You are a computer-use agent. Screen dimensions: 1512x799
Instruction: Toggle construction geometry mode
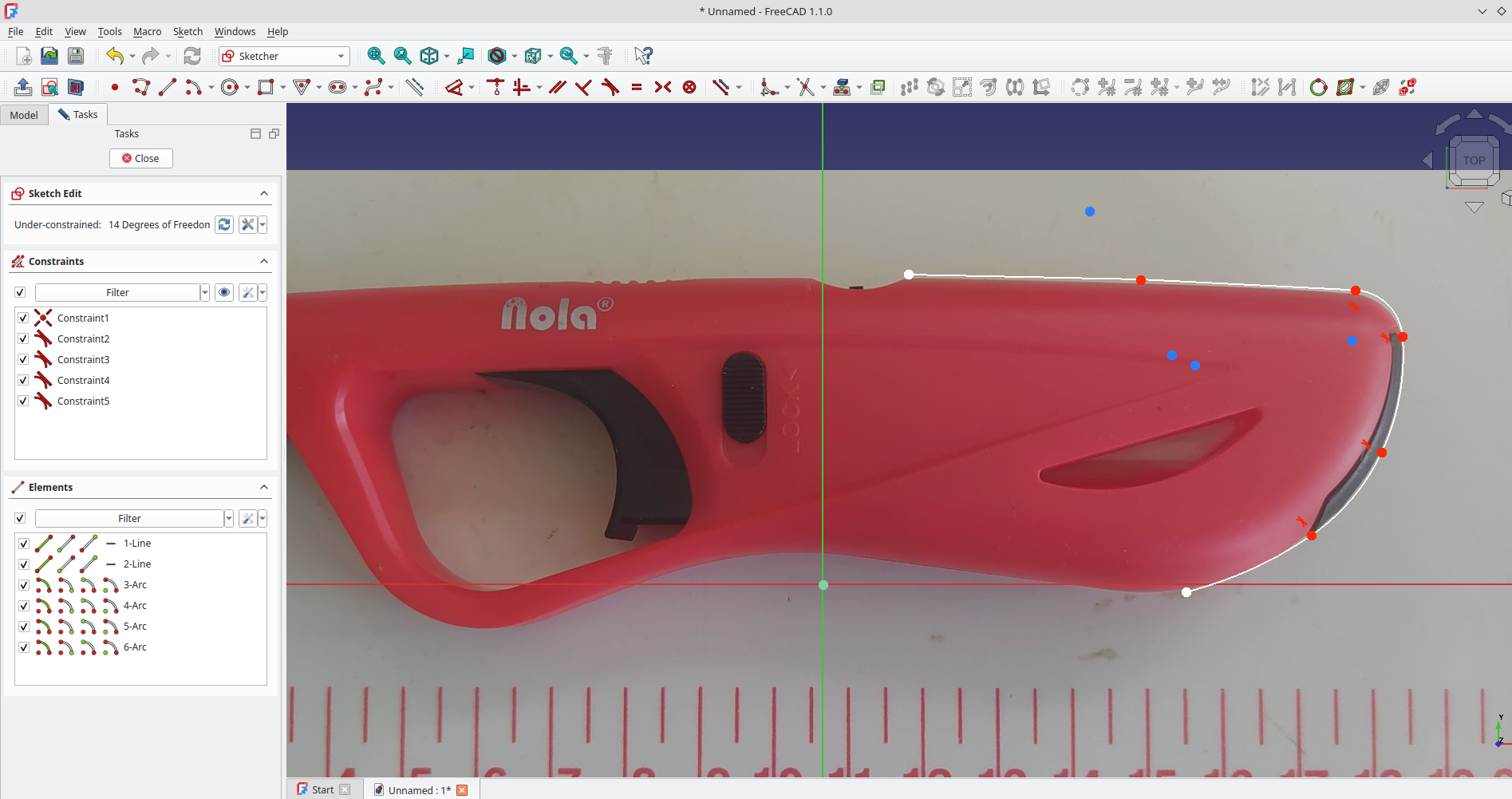click(878, 87)
